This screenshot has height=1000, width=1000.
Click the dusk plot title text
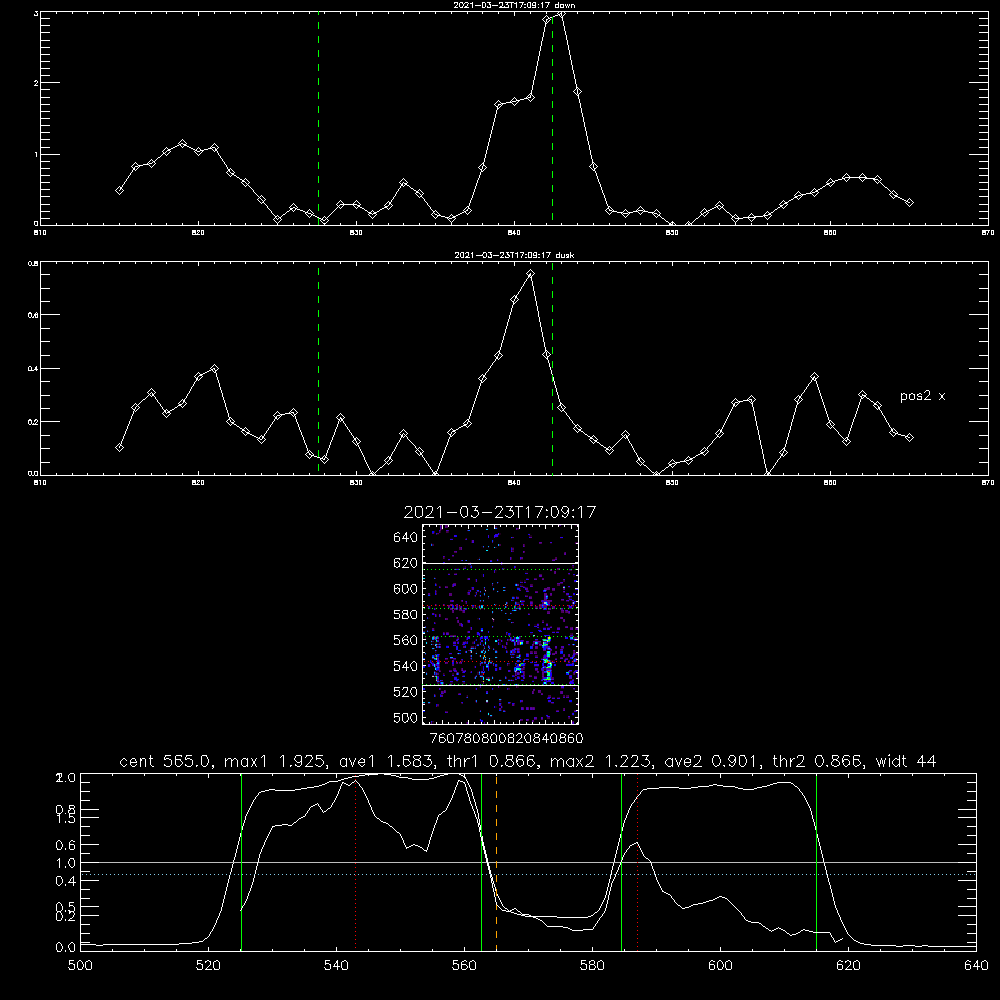coord(514,255)
